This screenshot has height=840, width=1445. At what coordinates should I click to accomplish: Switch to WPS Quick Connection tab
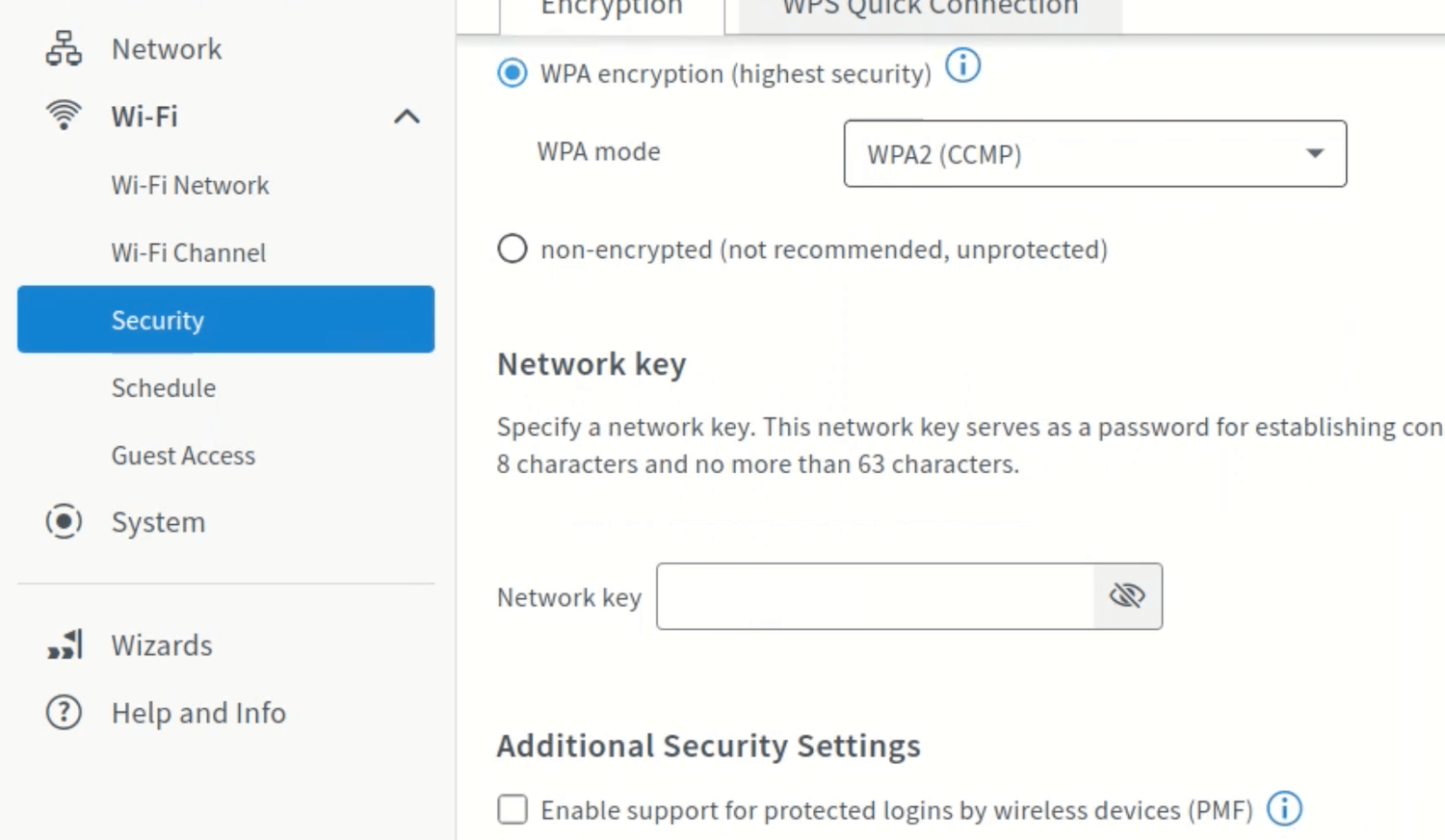click(x=930, y=10)
